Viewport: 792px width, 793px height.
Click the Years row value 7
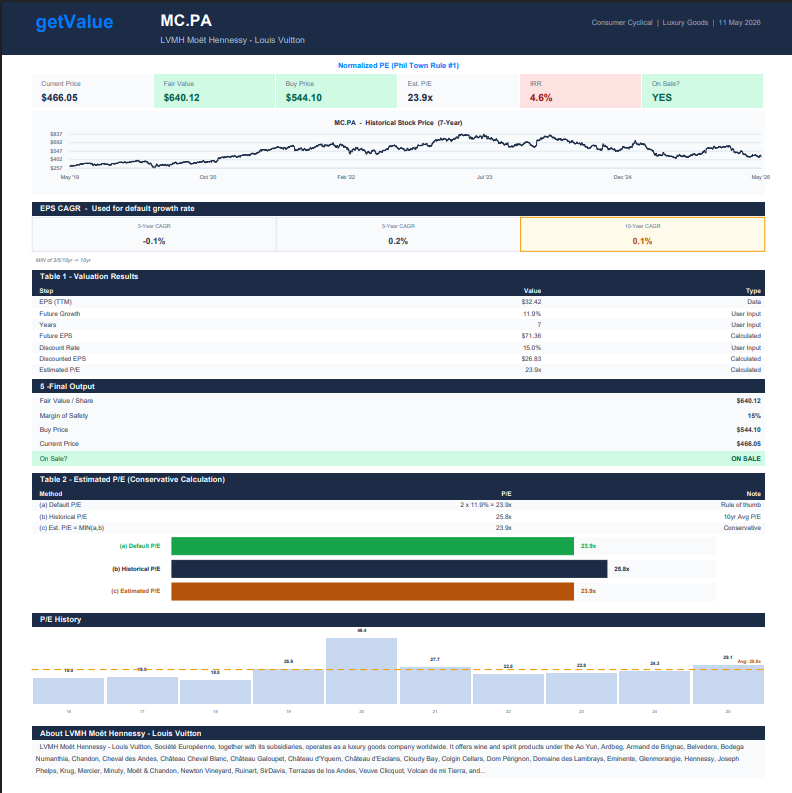[x=539, y=325]
